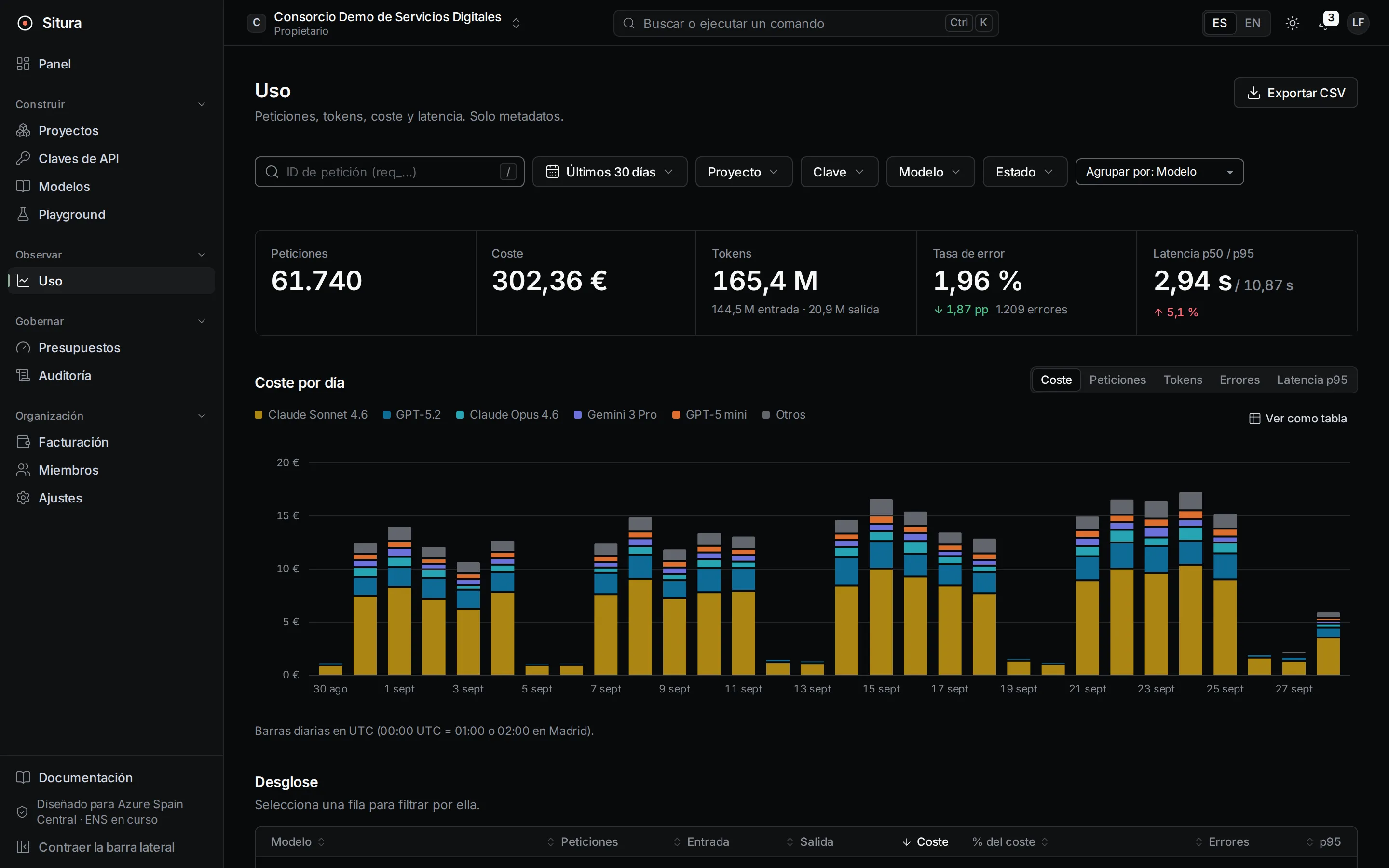The width and height of the screenshot is (1389, 868).
Task: Click the collapse sidebar panel icon
Action: (23, 847)
